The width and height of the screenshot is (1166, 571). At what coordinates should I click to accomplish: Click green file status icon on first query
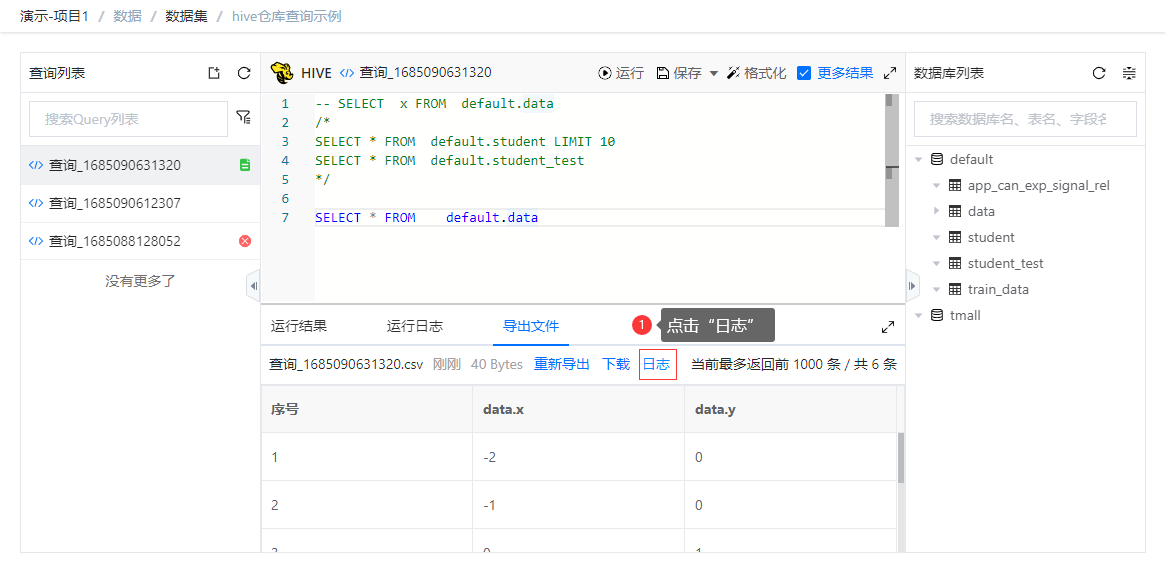point(245,165)
